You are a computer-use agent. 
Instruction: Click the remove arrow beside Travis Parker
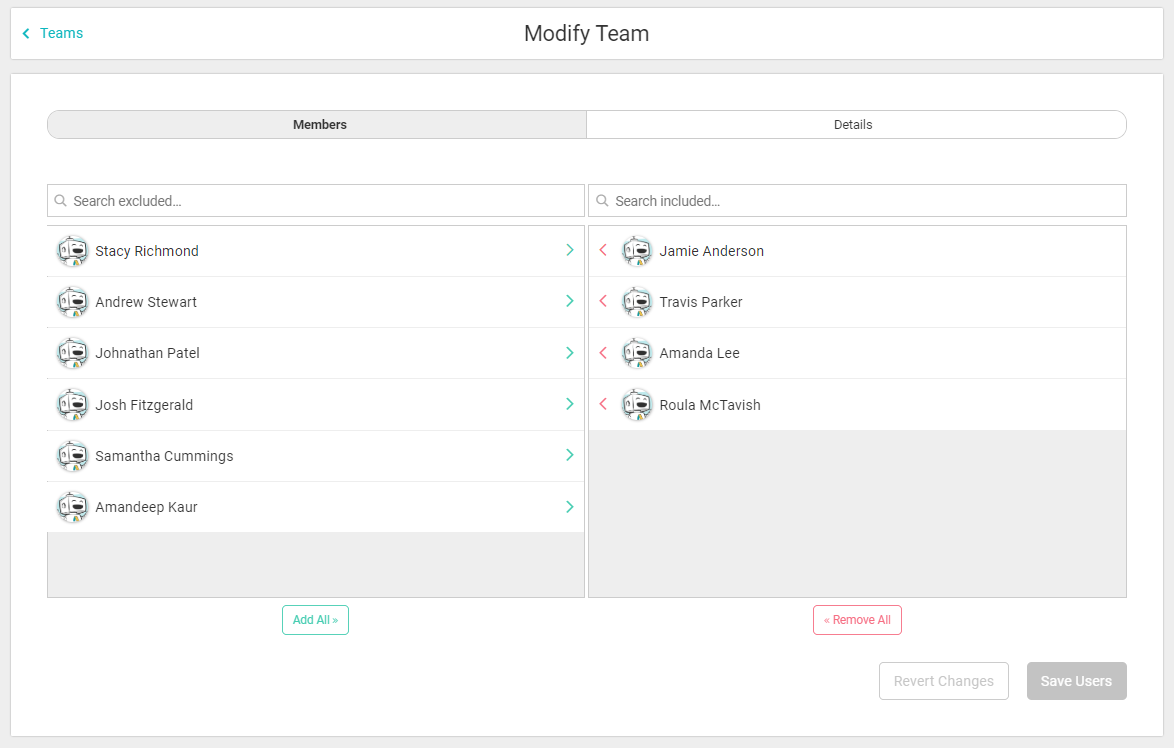[x=603, y=301]
